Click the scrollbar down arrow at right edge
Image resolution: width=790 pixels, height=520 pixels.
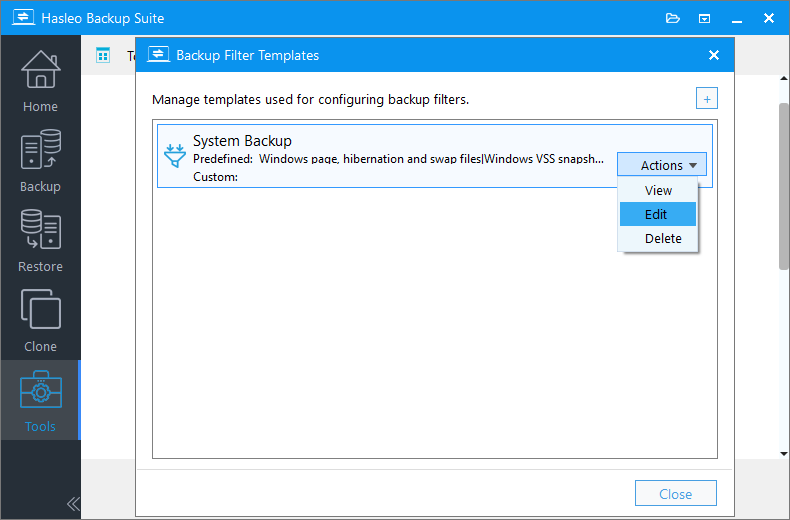pyautogui.click(x=784, y=453)
